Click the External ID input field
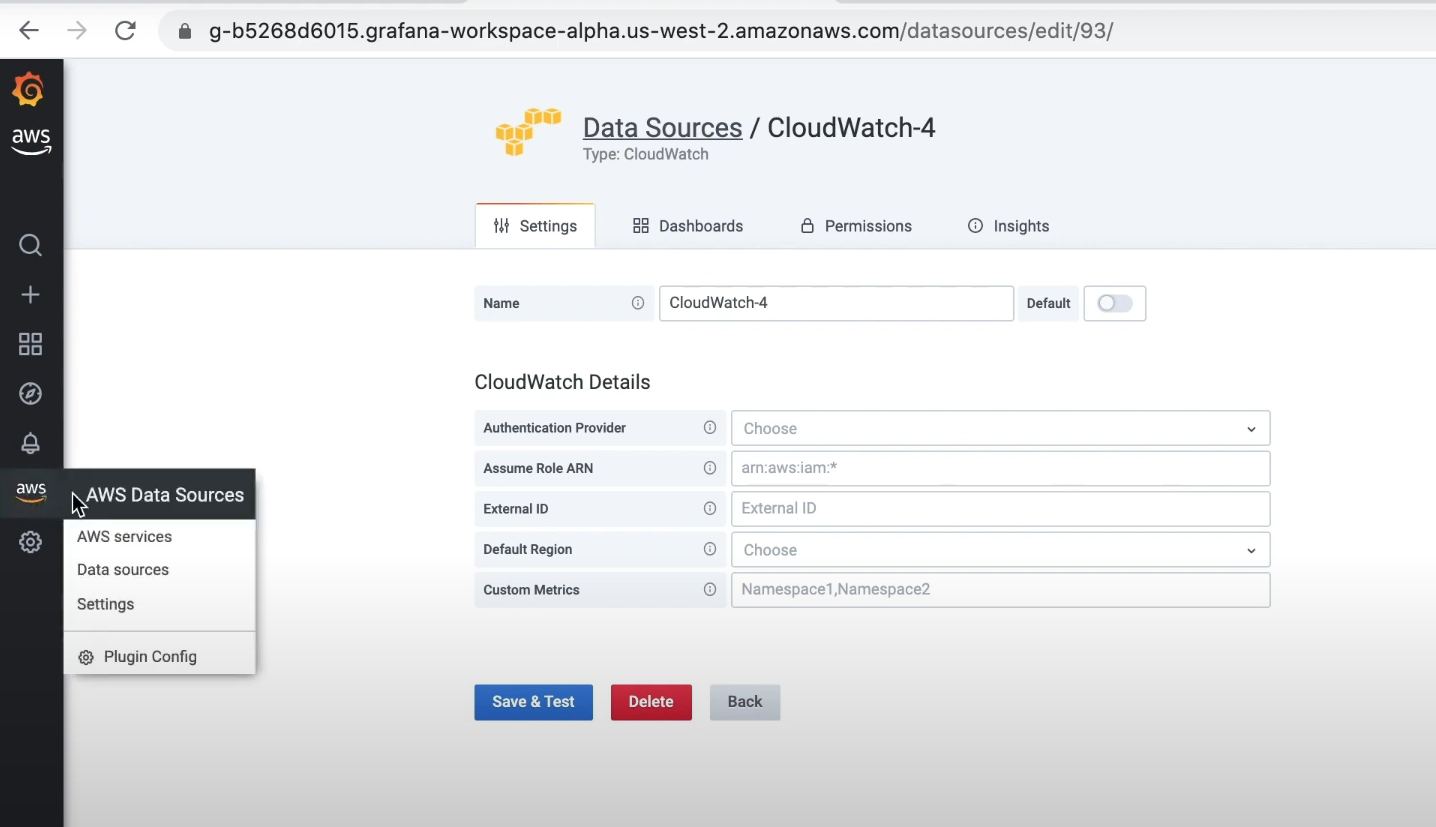The image size is (1436, 827). [x=1001, y=509]
